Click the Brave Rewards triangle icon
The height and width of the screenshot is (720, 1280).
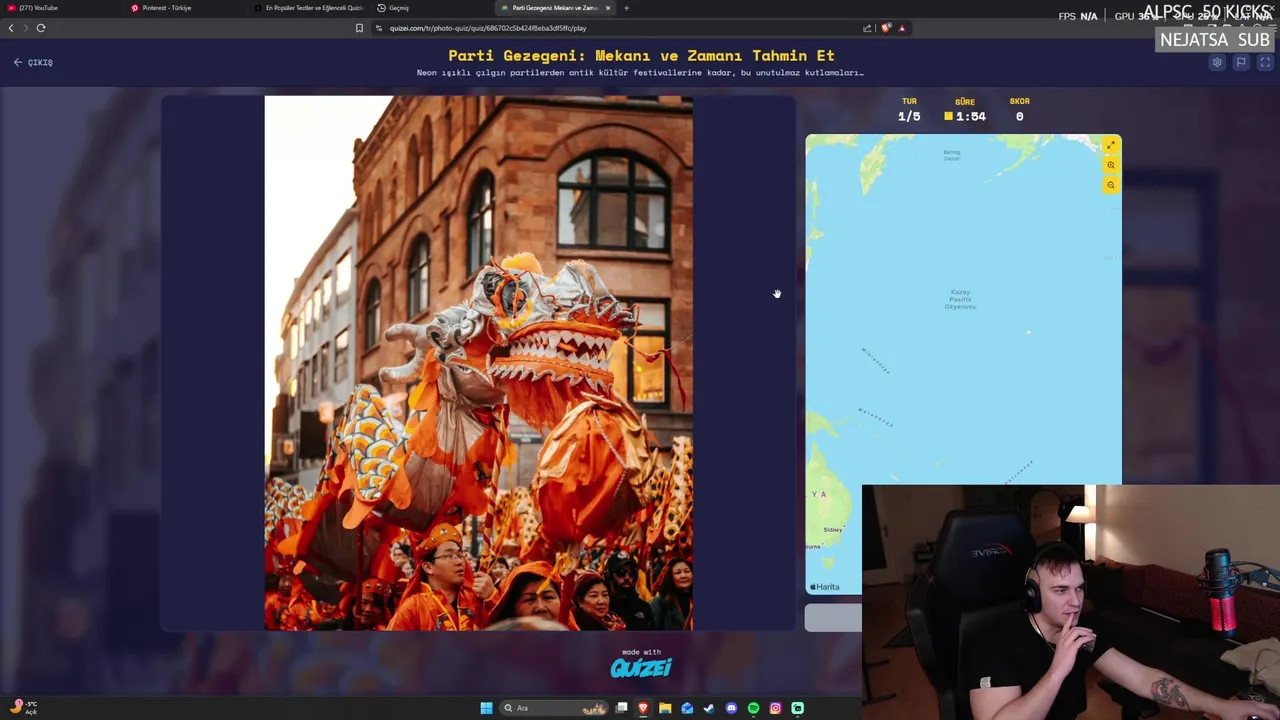902,28
